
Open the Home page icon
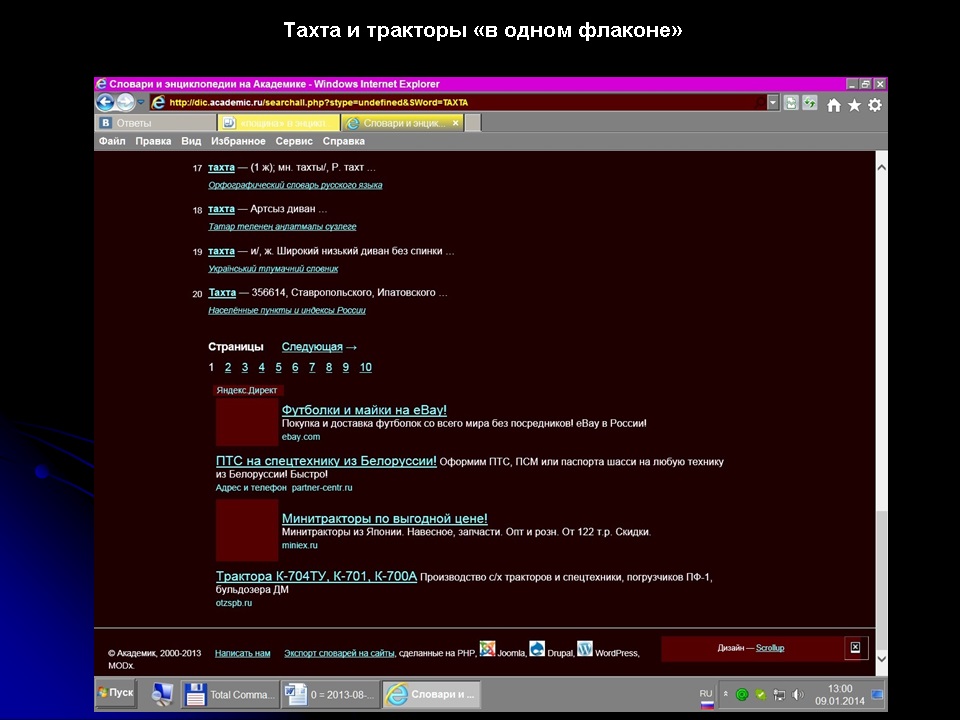(833, 104)
